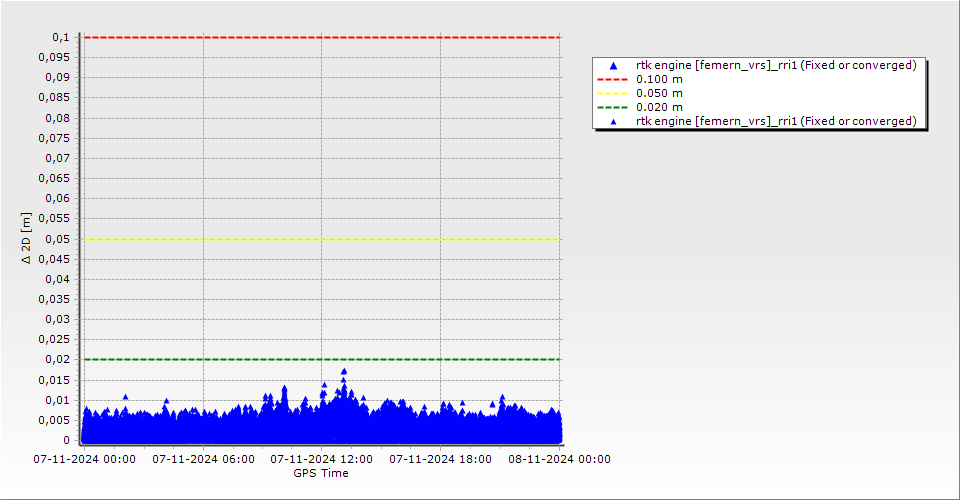Click the bottom rtk engine legend text
Viewport: 960px width, 500px height.
point(776,121)
